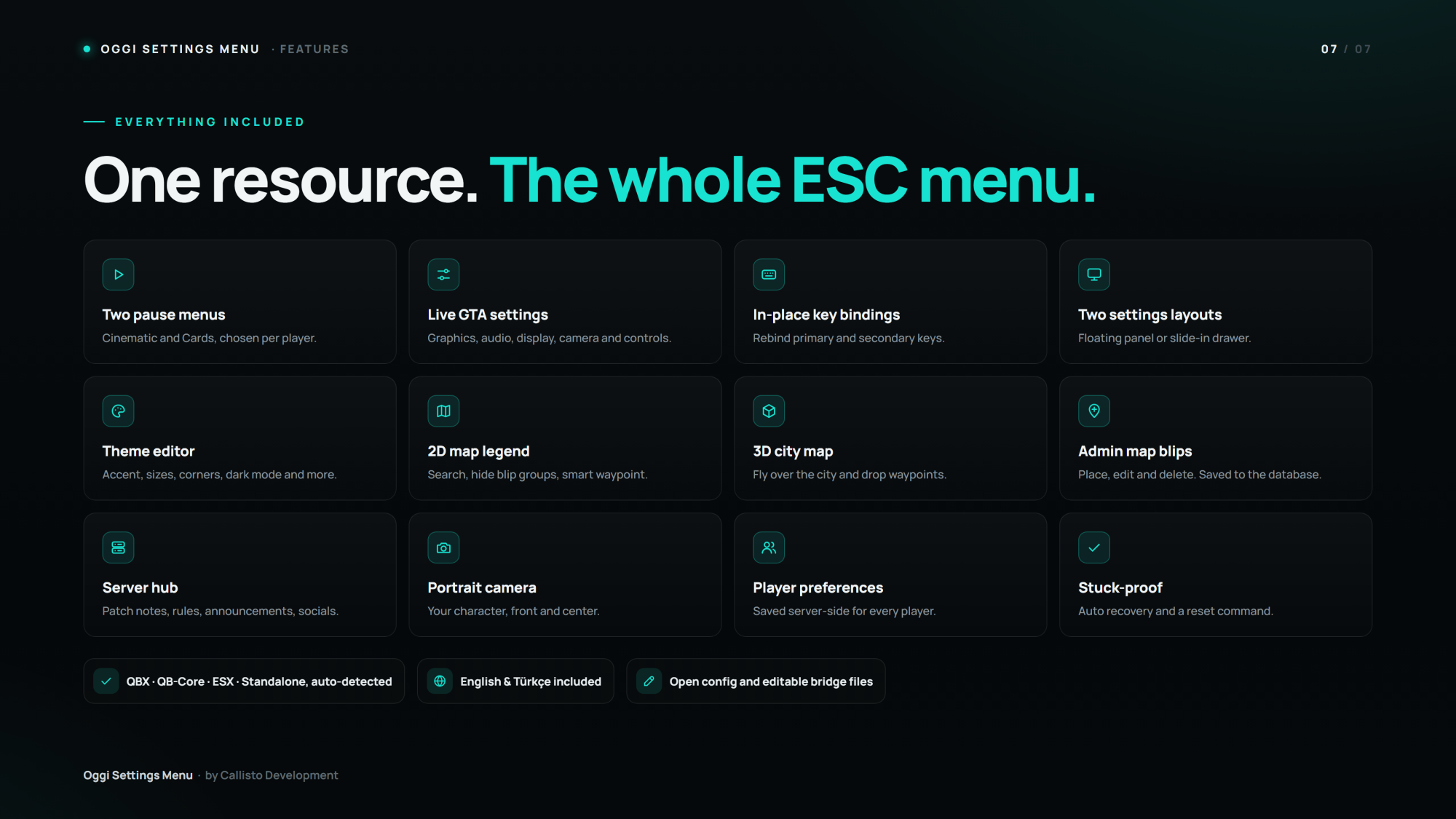Click the '07 / 07' page counter
Viewport: 1456px width, 819px height.
(x=1346, y=49)
